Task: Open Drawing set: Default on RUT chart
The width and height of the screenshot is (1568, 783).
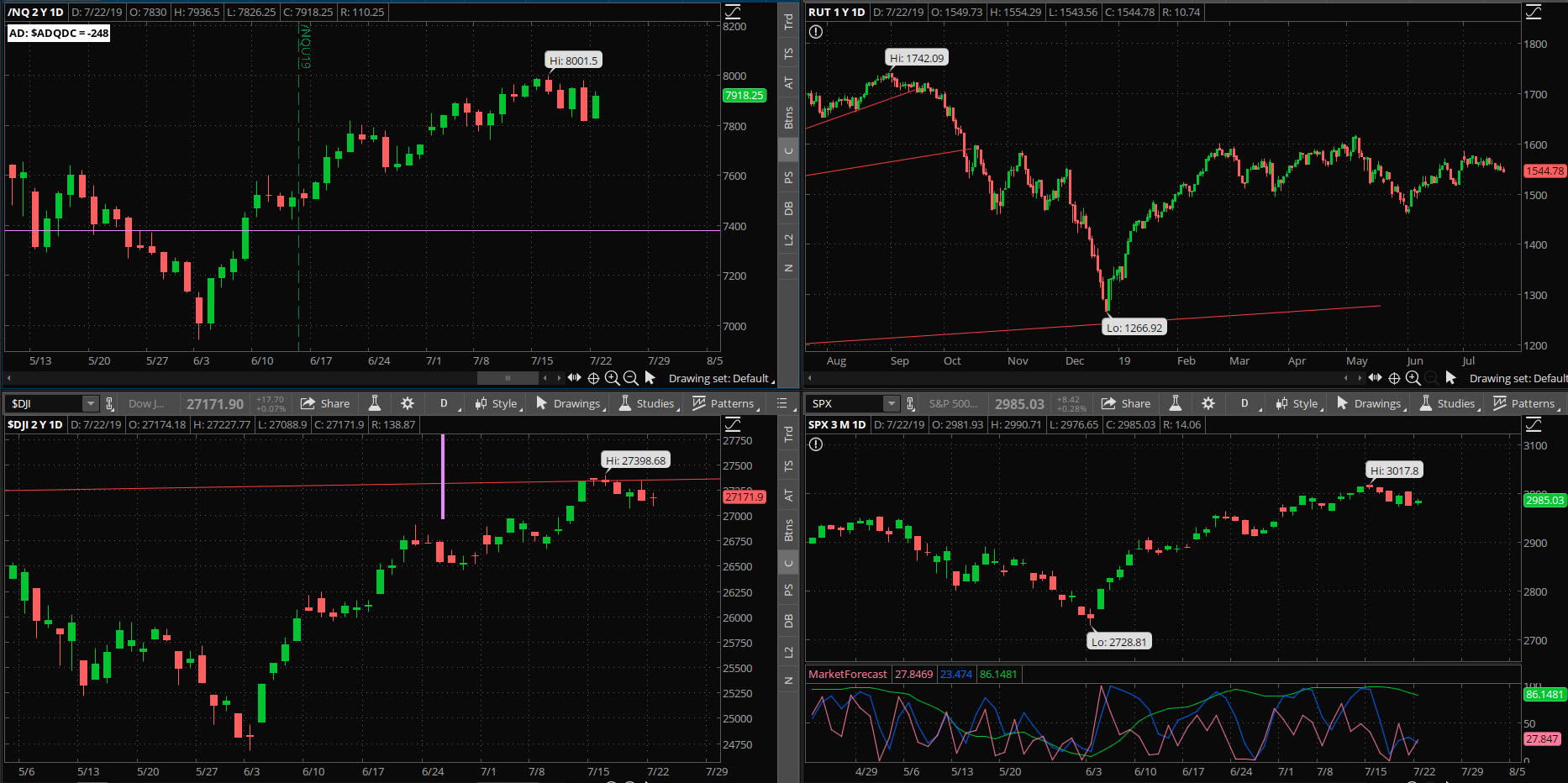Action: 1518,378
